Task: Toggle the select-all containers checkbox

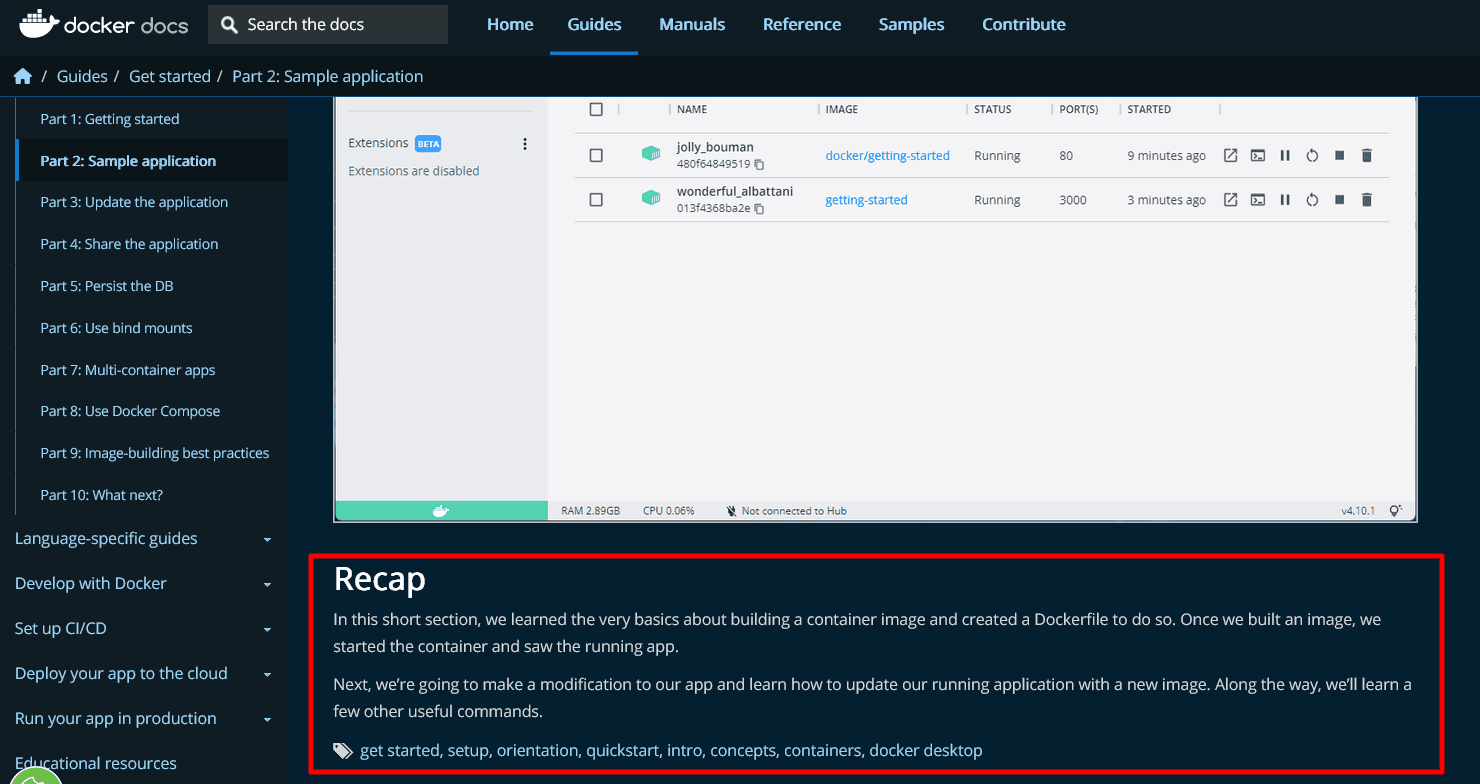Action: (x=596, y=109)
